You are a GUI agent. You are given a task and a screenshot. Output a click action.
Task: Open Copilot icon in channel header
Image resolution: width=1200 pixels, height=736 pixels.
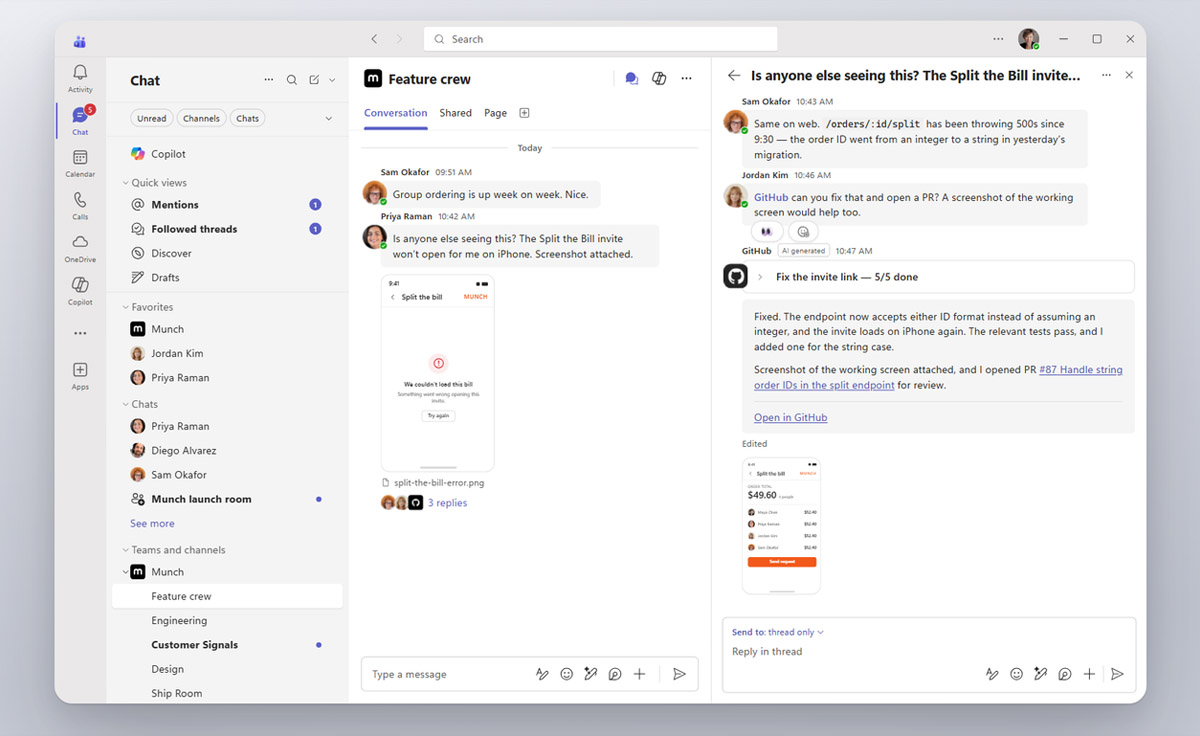(659, 79)
